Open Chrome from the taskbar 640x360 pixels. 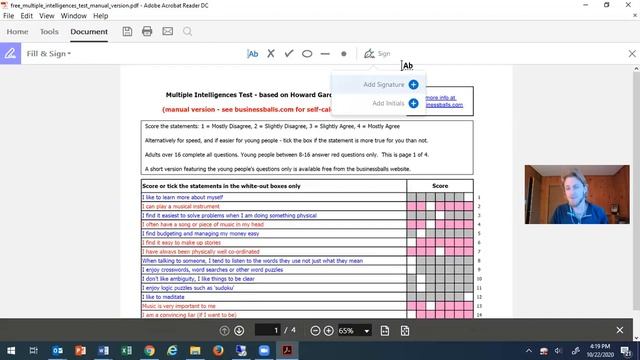(149, 351)
